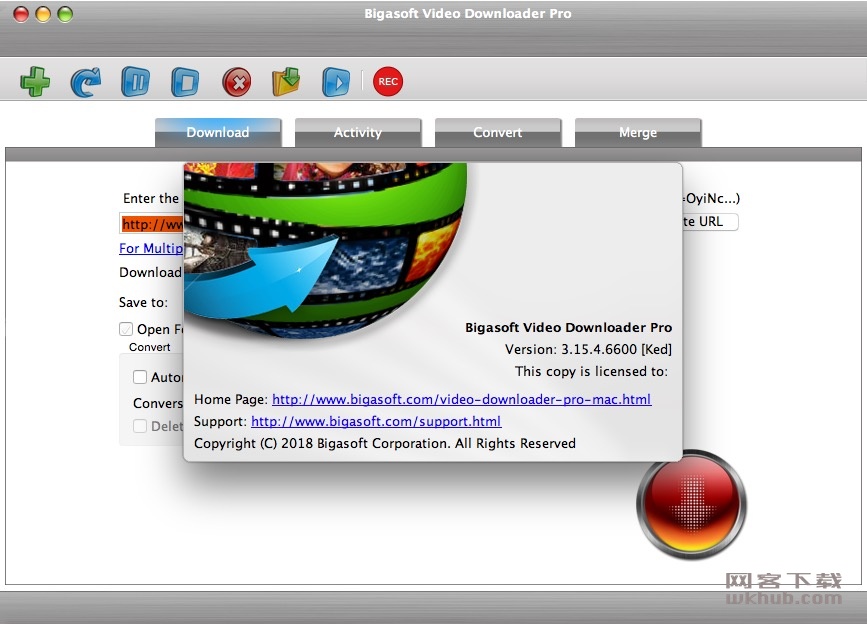Click the Save to label
Screen dimensions: 867x624
click(143, 302)
